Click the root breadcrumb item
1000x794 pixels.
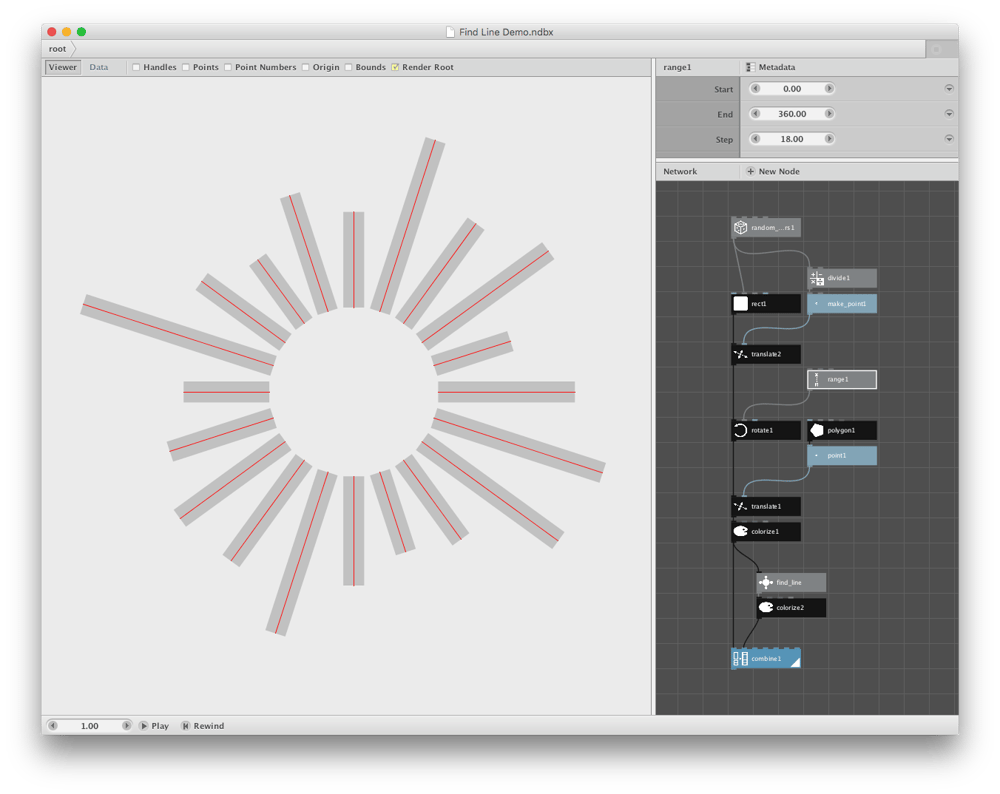click(57, 49)
